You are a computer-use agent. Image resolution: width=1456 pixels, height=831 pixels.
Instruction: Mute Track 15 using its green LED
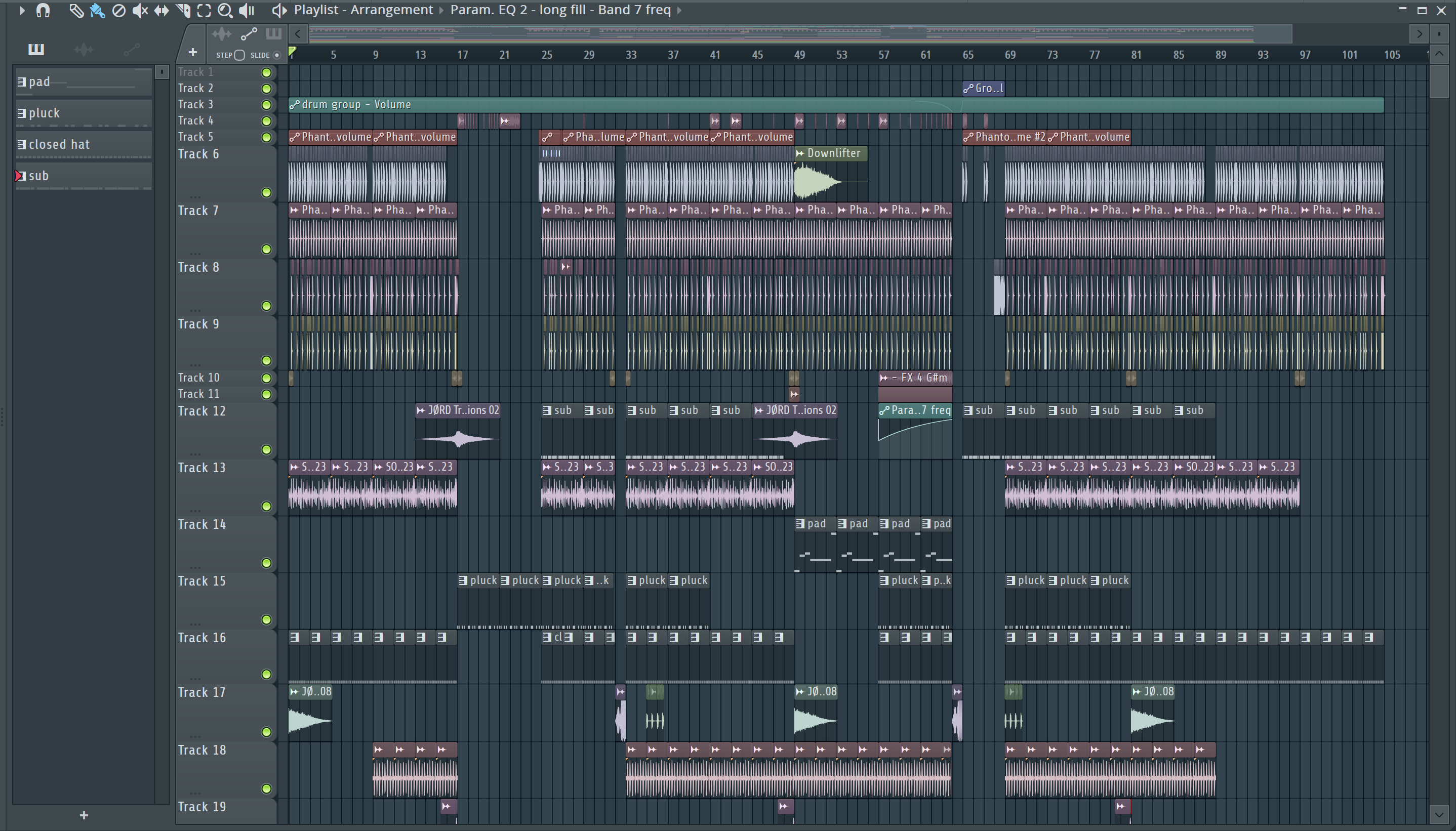(266, 620)
